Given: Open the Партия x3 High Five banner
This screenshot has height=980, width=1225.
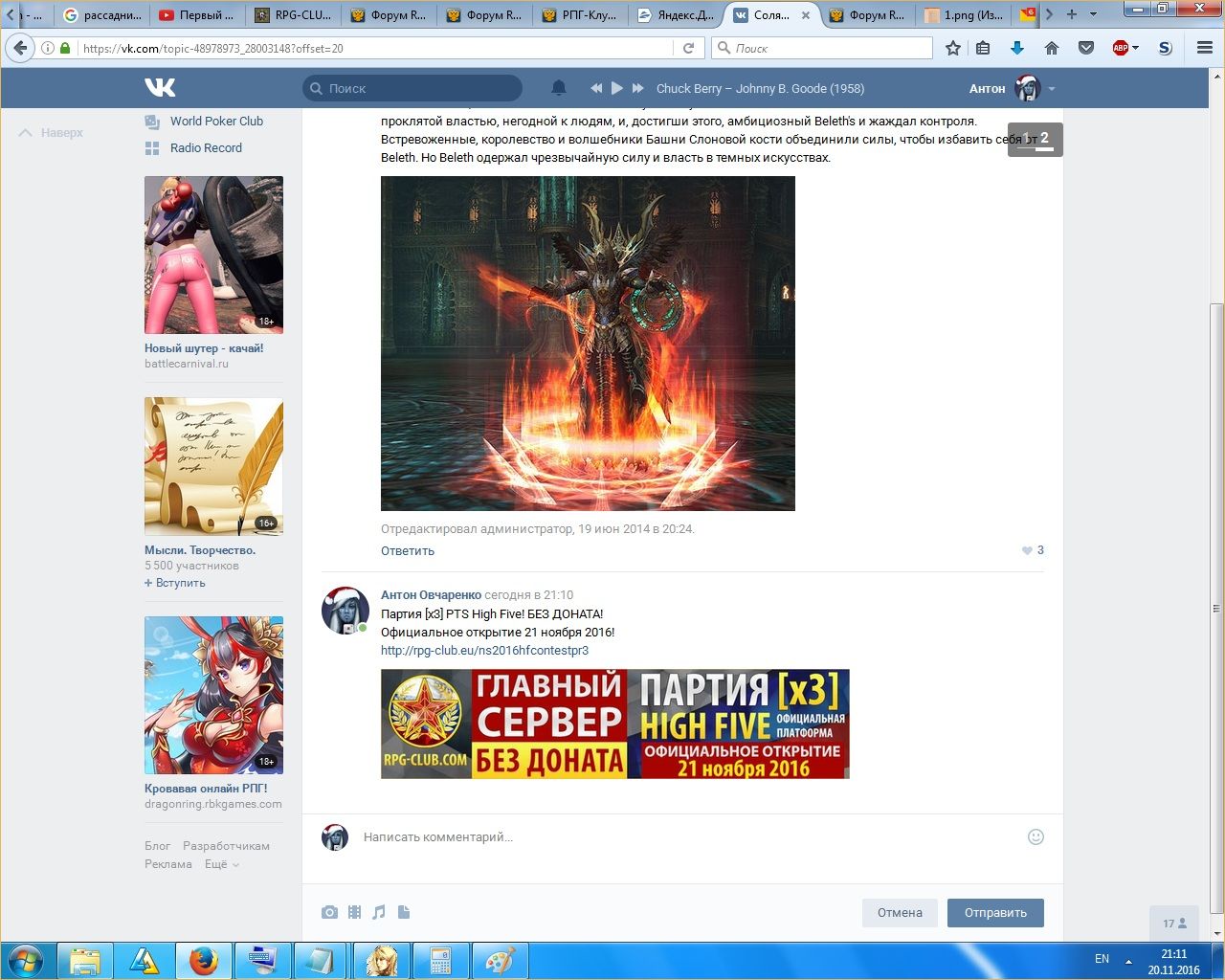Looking at the screenshot, I should (615, 724).
